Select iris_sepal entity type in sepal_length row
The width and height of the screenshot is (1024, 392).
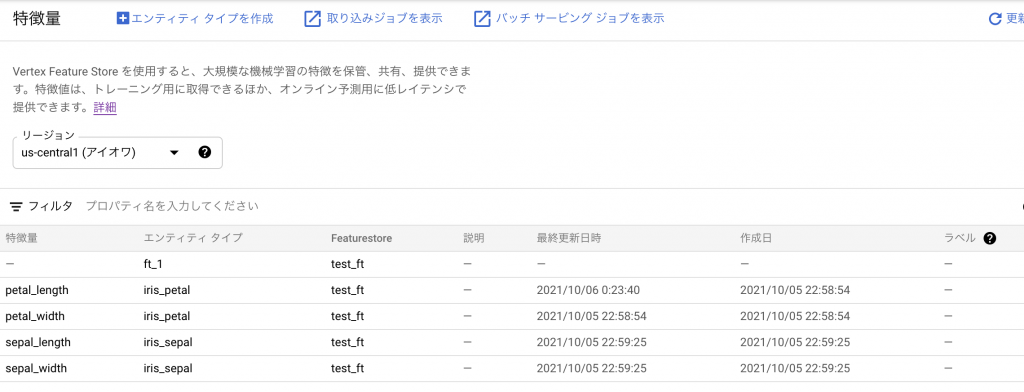(x=168, y=342)
